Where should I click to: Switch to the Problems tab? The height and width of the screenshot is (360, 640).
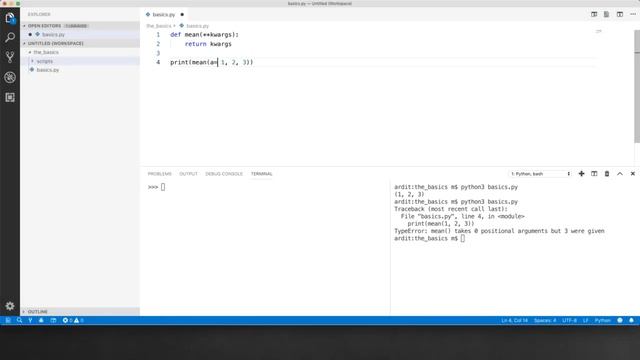coord(160,174)
